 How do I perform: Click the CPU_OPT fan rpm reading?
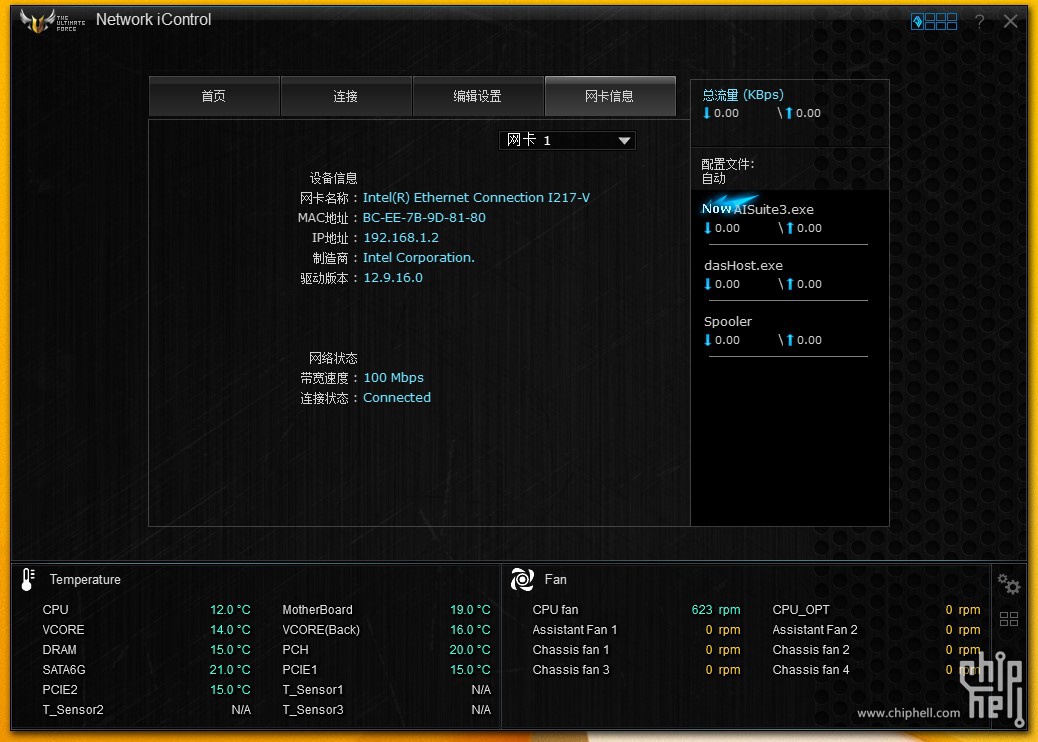click(x=963, y=610)
